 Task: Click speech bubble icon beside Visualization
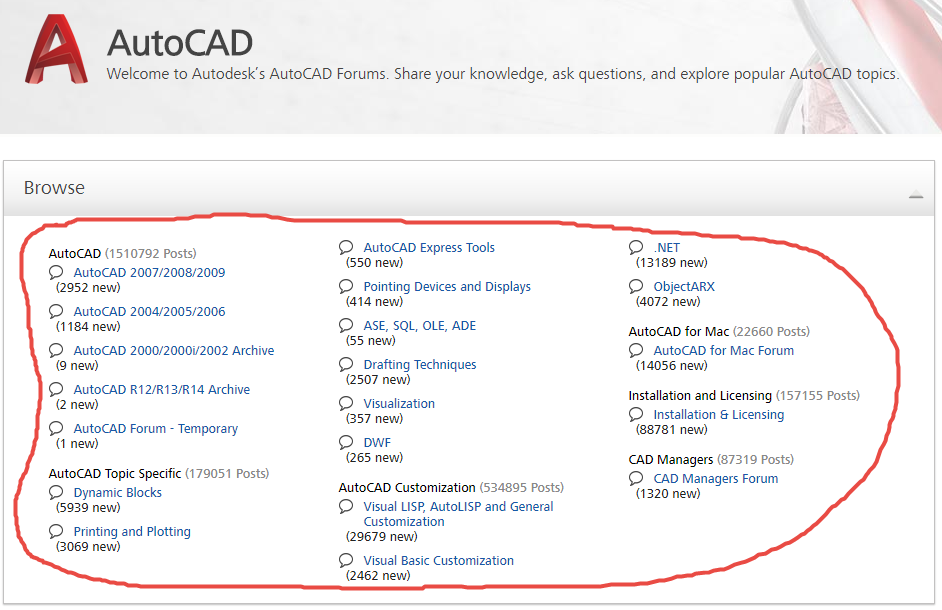[x=345, y=404]
